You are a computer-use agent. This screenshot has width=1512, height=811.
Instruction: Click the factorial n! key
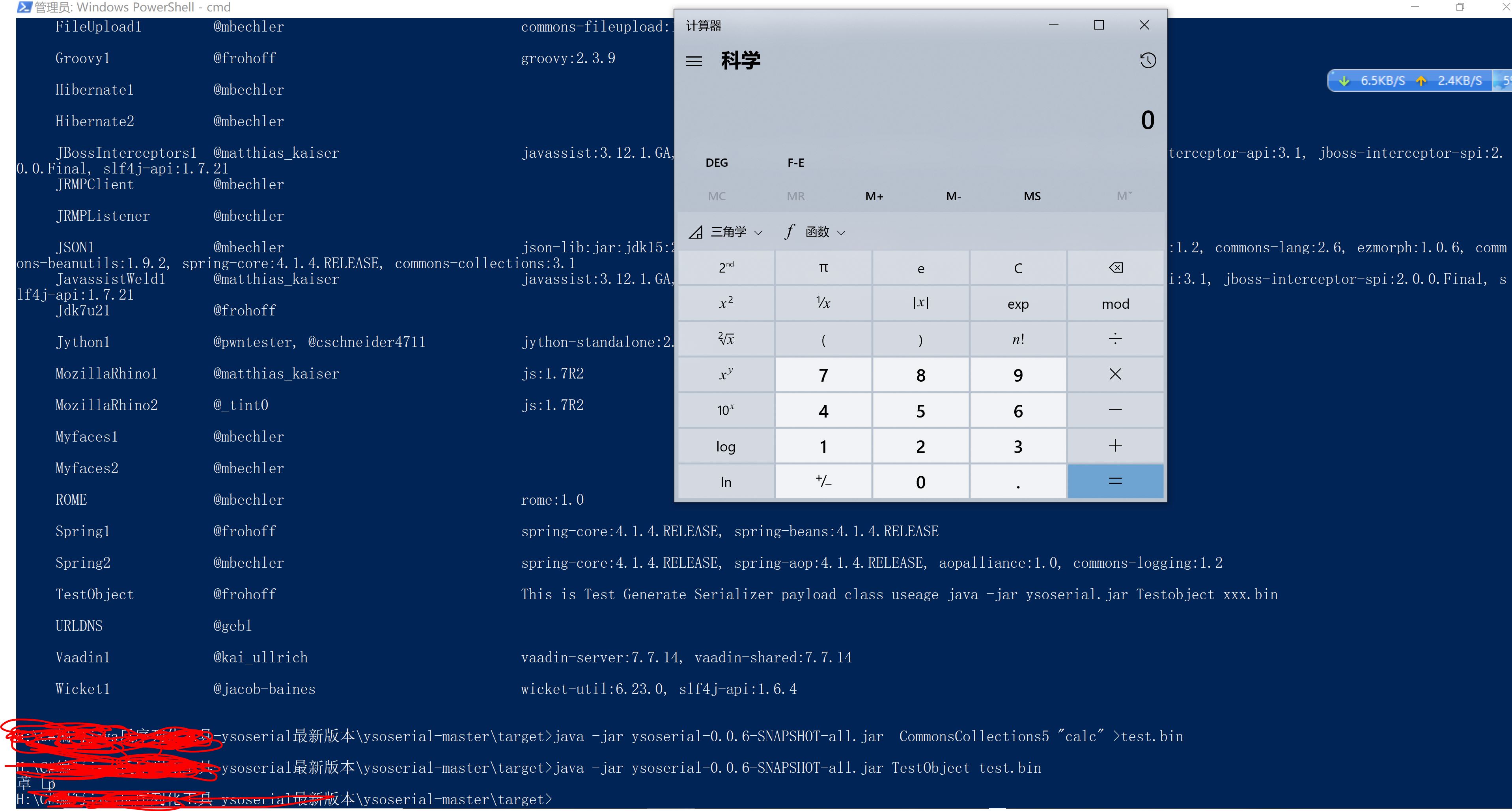pyautogui.click(x=1018, y=339)
